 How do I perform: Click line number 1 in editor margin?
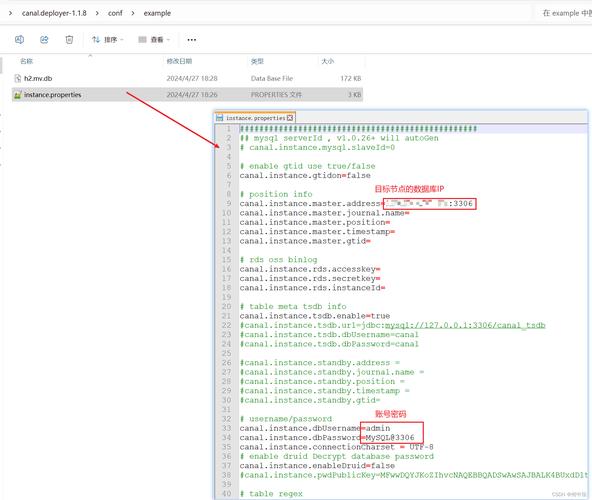pyautogui.click(x=228, y=129)
